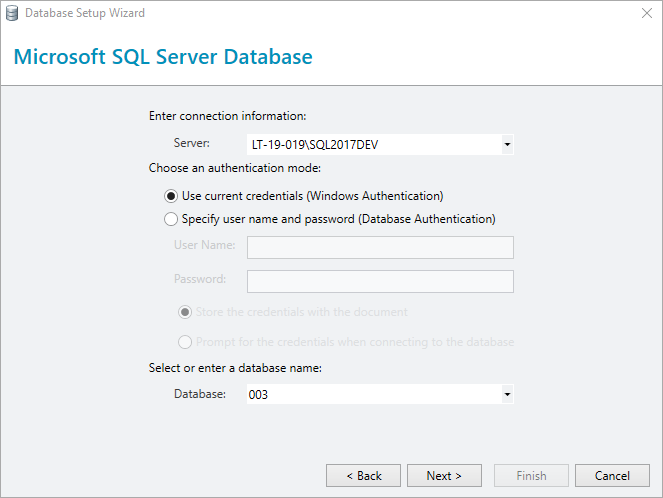Click the User Name input field
Image resolution: width=663 pixels, height=498 pixels.
tap(380, 247)
